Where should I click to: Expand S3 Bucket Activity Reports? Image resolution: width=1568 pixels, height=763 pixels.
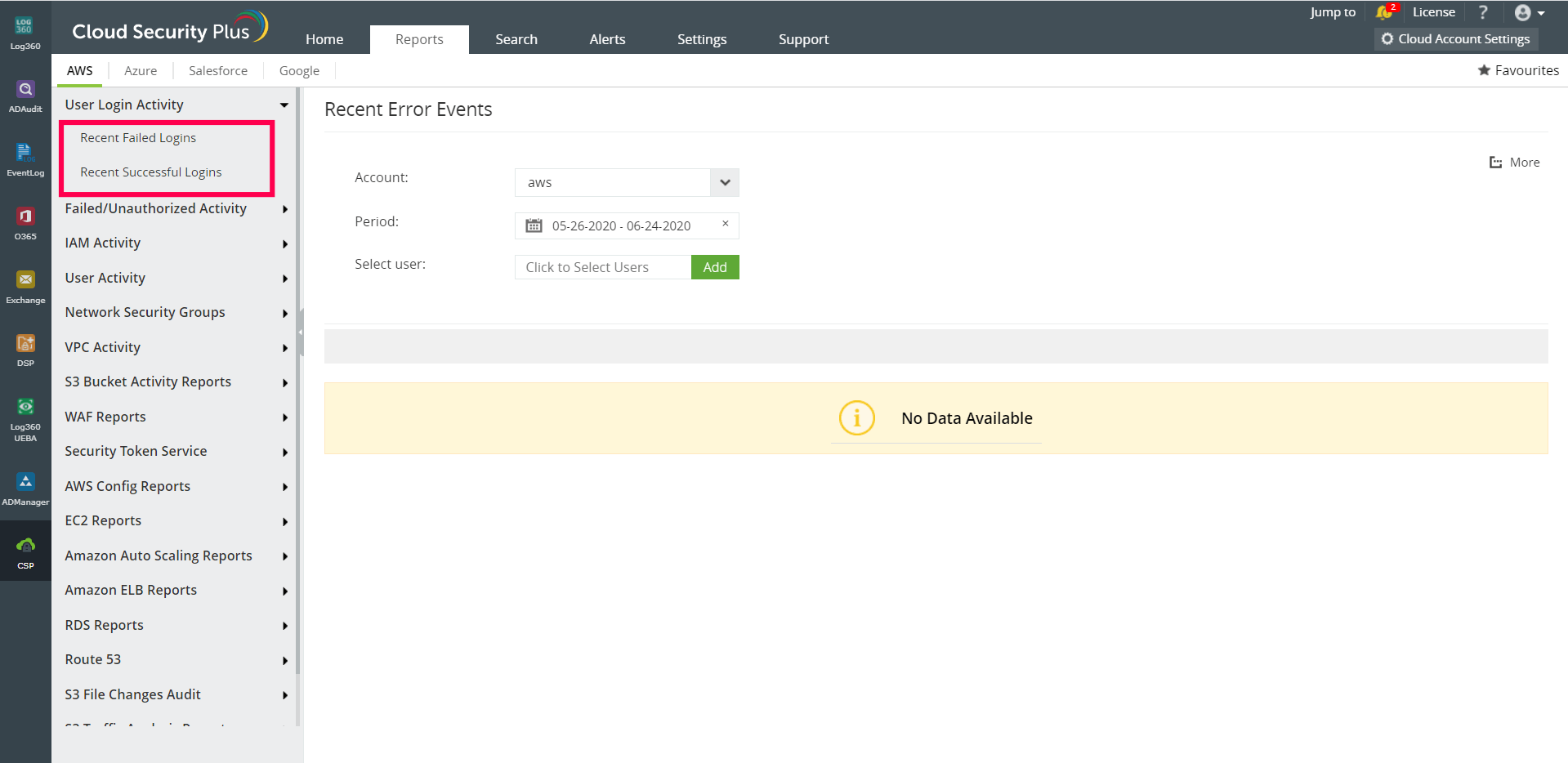[285, 382]
